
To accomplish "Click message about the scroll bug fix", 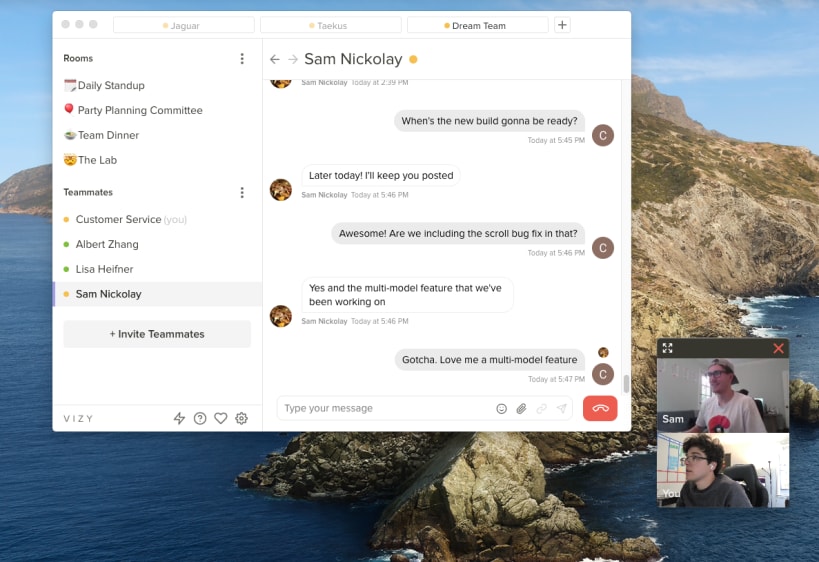I will pyautogui.click(x=458, y=233).
